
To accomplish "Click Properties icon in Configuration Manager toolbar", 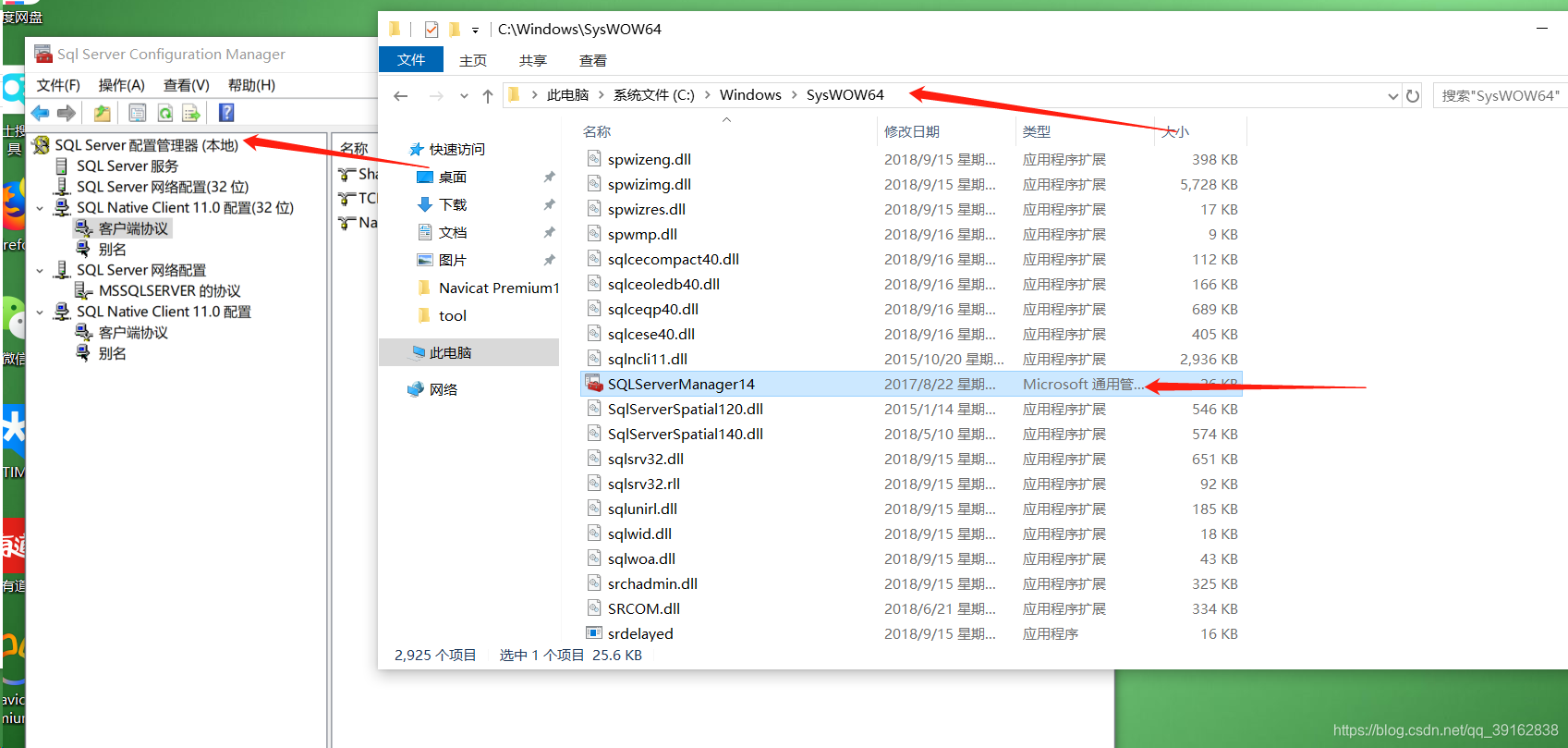I will (138, 113).
